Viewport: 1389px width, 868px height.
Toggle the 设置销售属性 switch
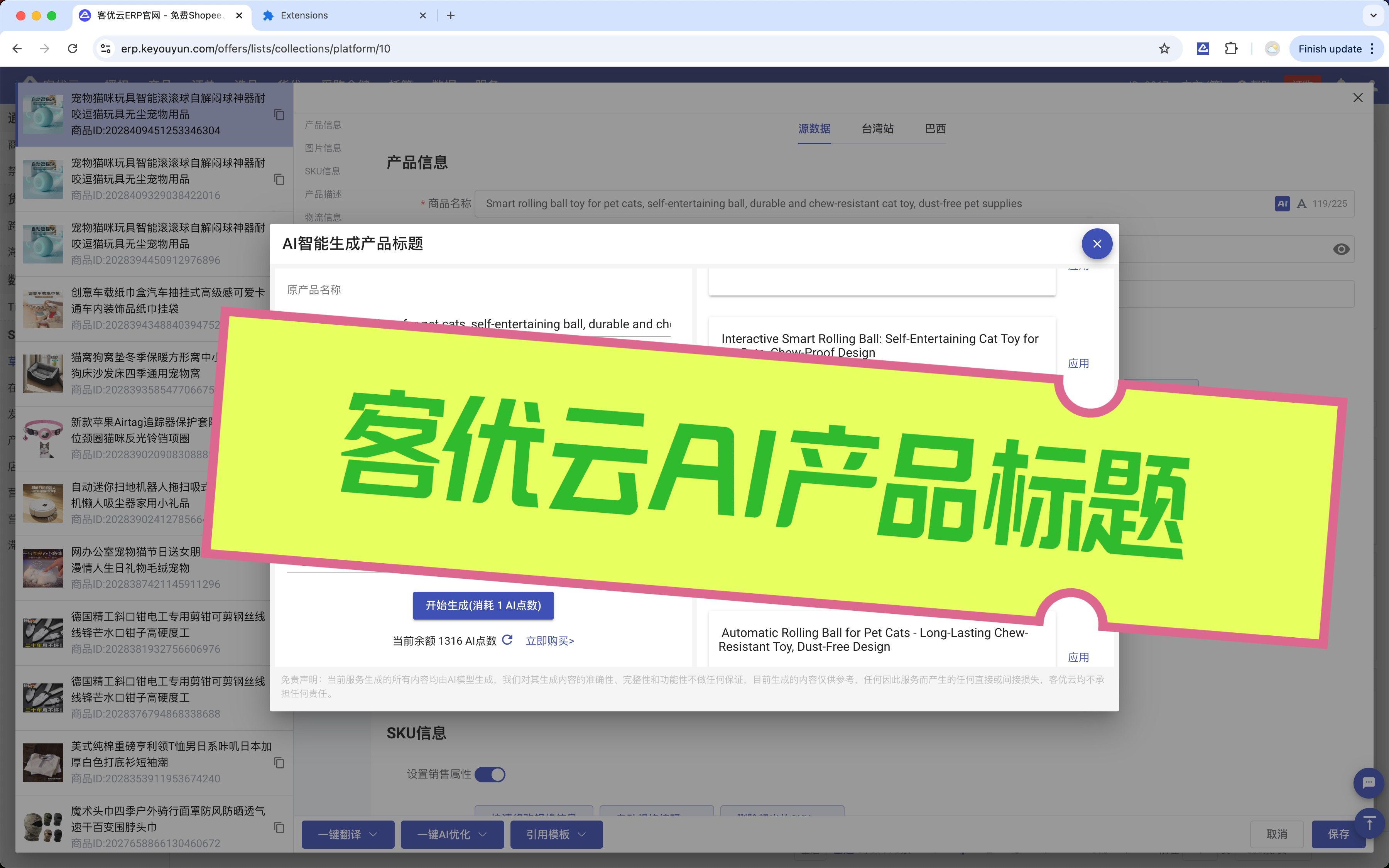[490, 774]
